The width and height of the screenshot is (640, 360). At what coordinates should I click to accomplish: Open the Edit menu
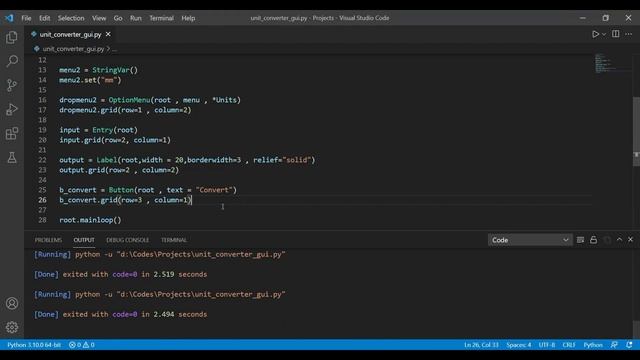44,18
